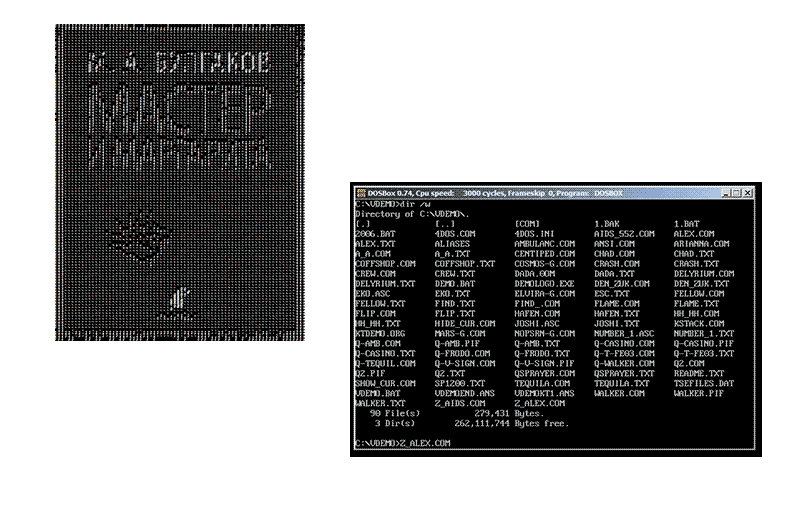Click the XTDEMO.ORG file name
Viewport: 800px width, 506px height.
coord(379,333)
